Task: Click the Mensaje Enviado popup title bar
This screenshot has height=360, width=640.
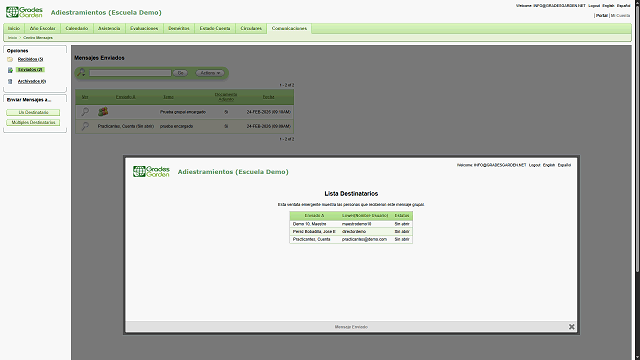Action: pos(351,327)
